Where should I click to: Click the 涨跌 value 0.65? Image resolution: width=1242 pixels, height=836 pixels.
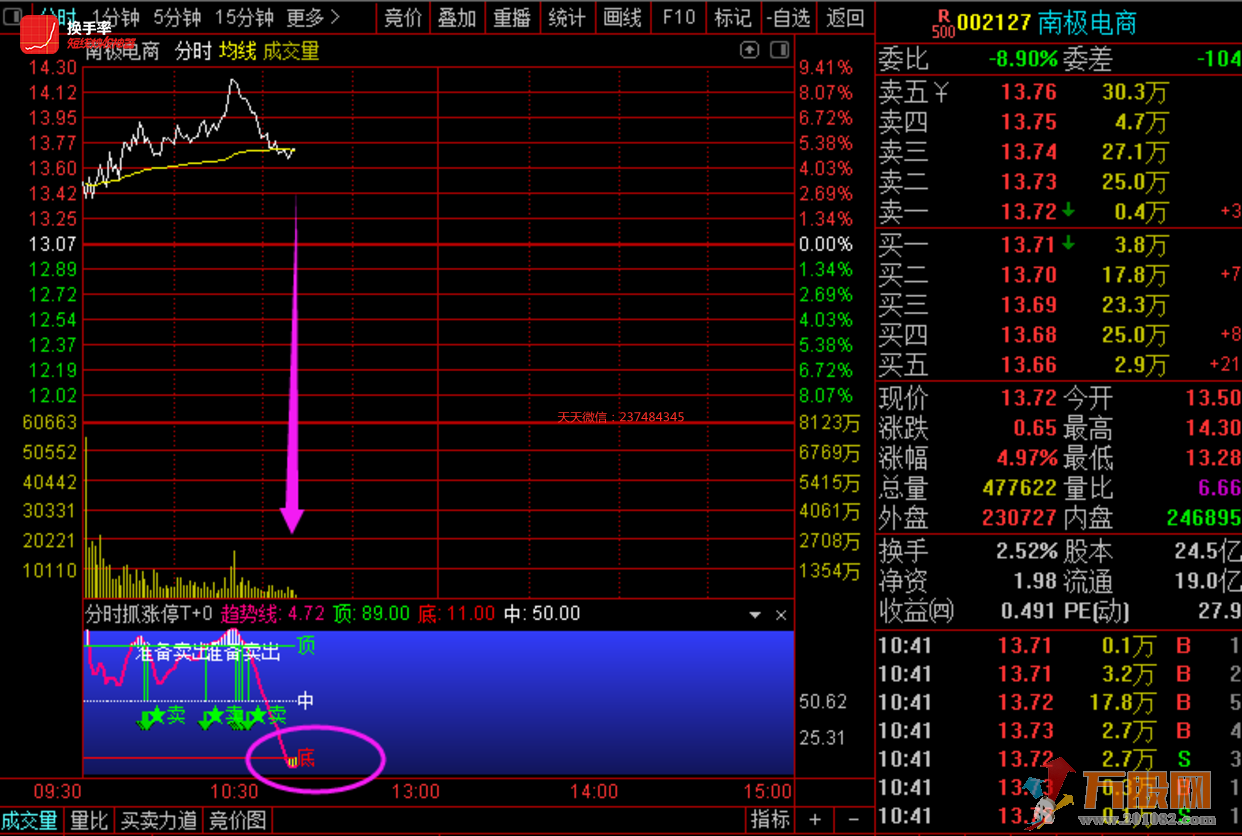click(1035, 429)
